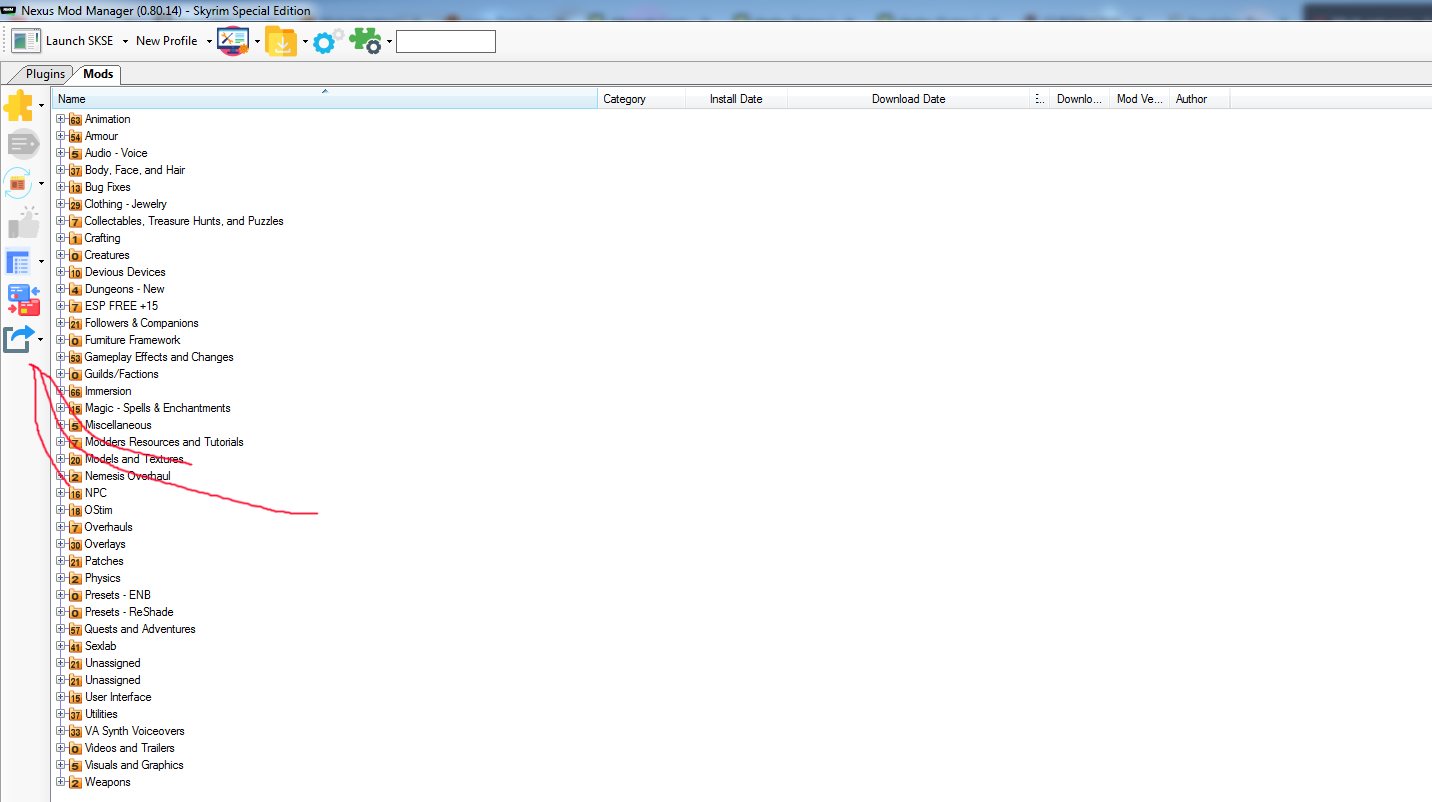Click the Gameplay Effects and Changes folder icon
The height and width of the screenshot is (802, 1432).
point(75,357)
